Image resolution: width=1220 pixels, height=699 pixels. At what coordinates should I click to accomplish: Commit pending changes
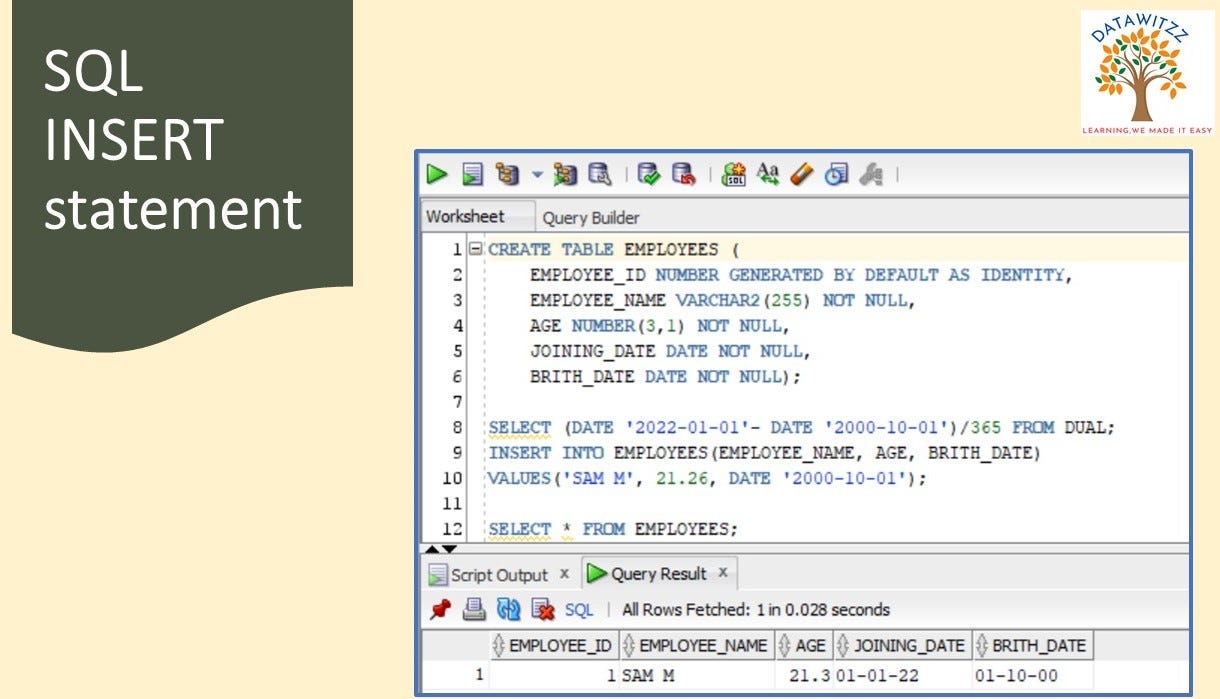[648, 174]
